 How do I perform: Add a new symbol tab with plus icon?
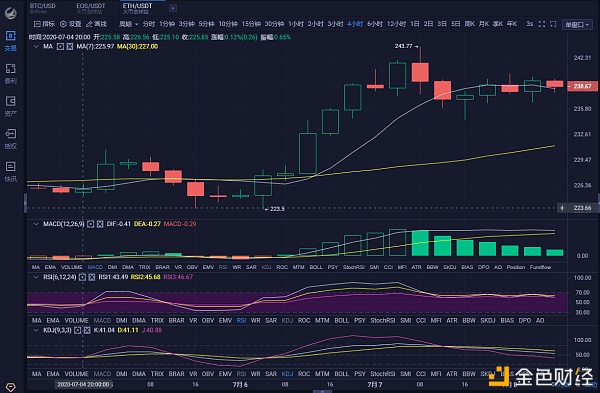click(173, 8)
